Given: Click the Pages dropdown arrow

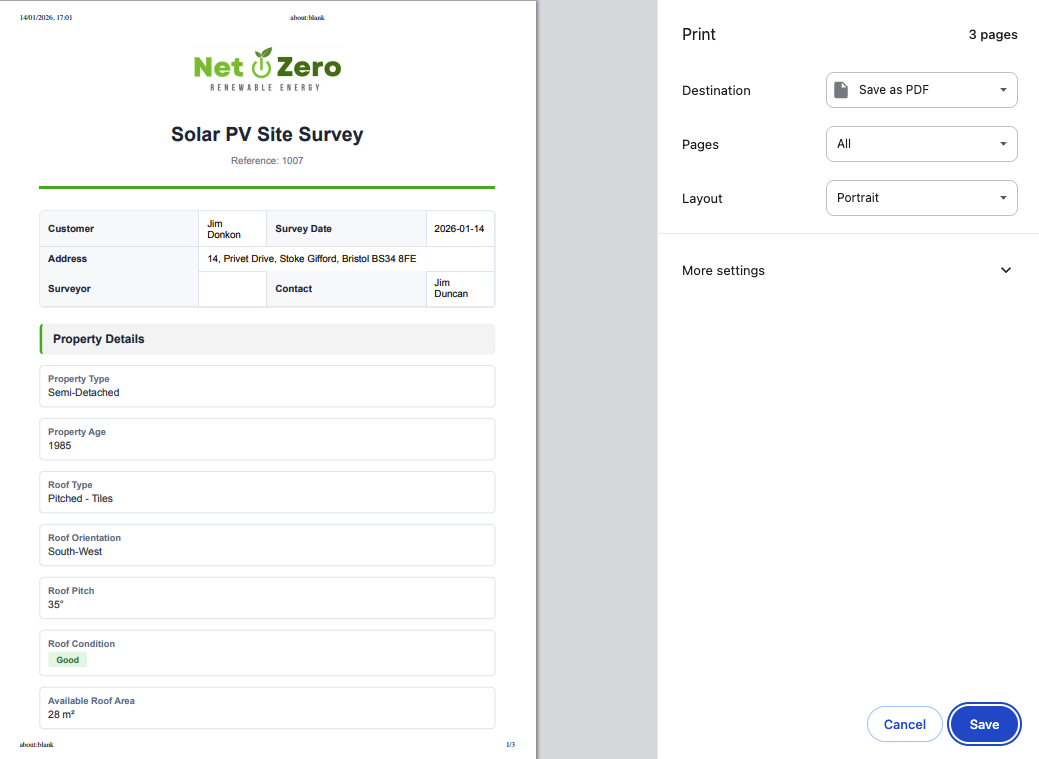Looking at the screenshot, I should click(x=1003, y=144).
